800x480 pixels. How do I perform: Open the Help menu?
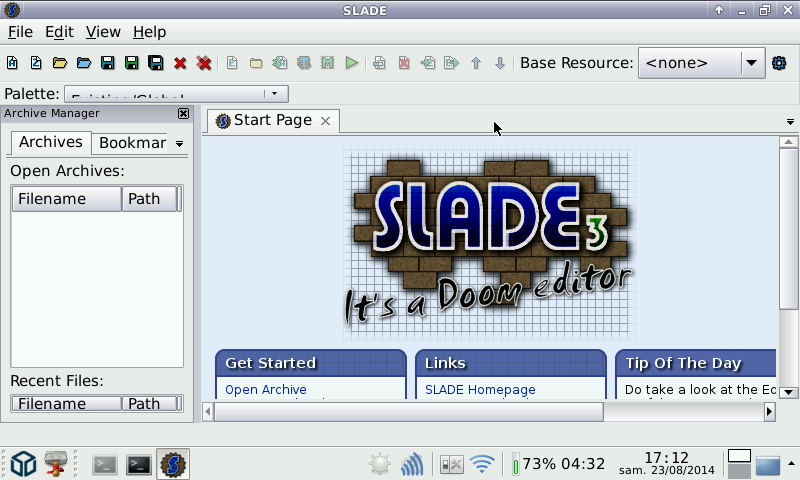[x=149, y=32]
